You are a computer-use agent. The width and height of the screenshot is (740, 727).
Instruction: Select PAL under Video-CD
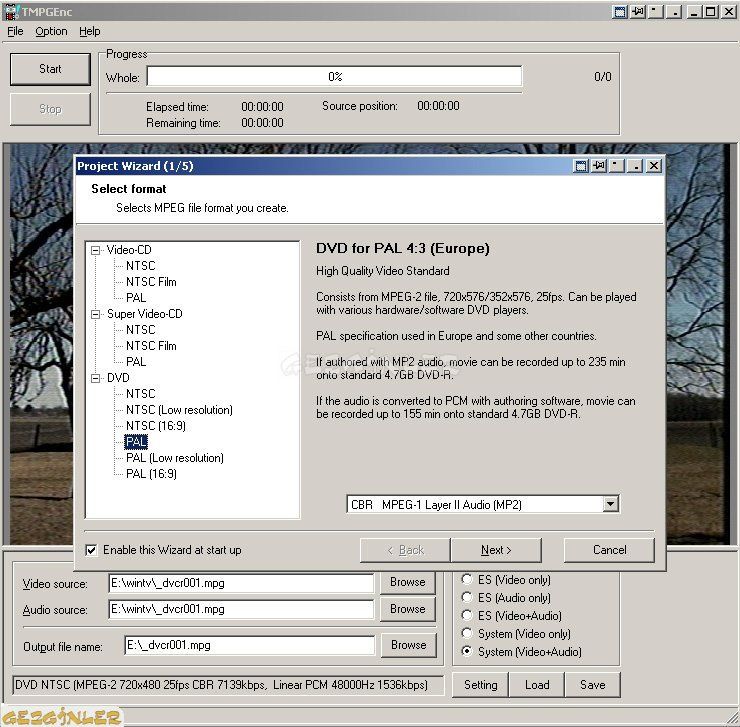pos(136,298)
